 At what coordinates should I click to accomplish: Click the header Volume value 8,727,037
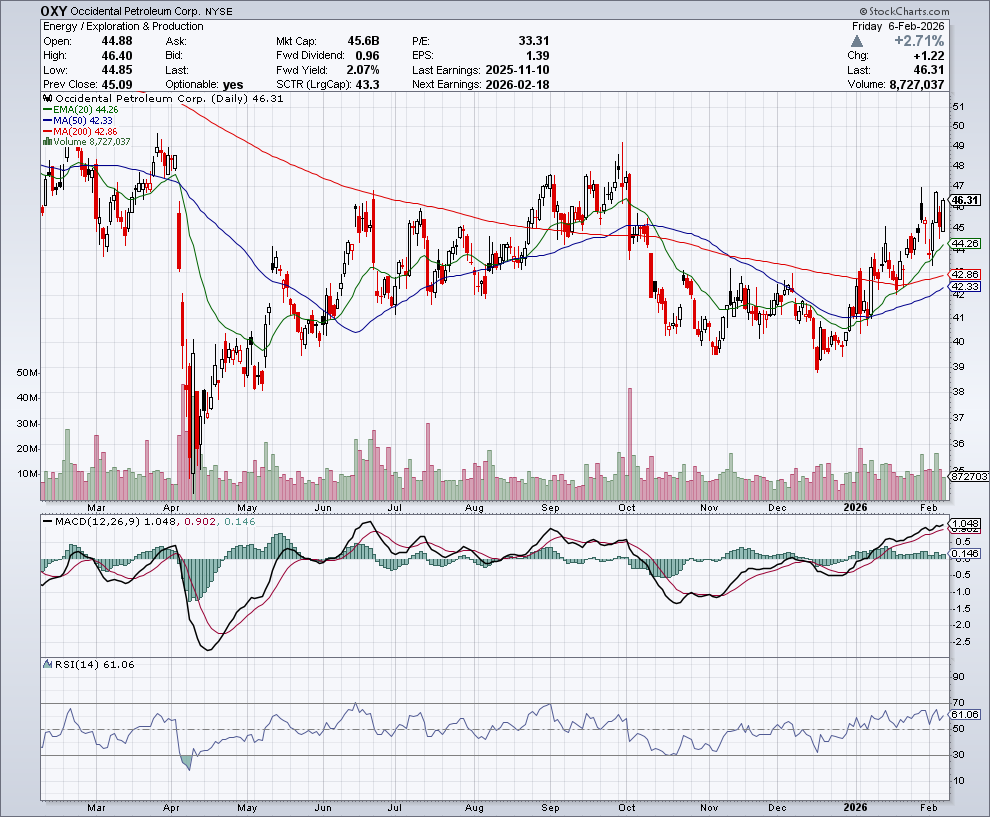tap(917, 85)
